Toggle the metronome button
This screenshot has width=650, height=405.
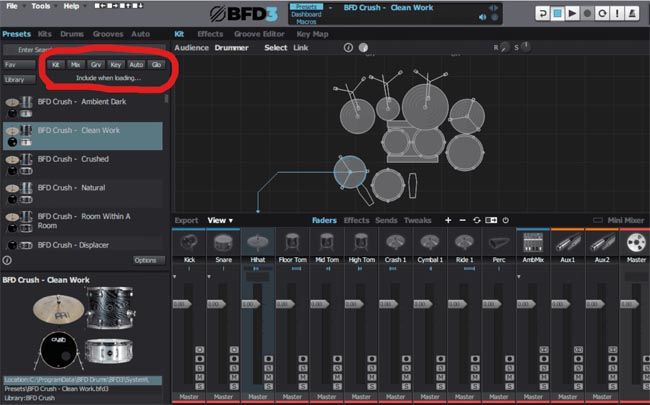(x=632, y=14)
